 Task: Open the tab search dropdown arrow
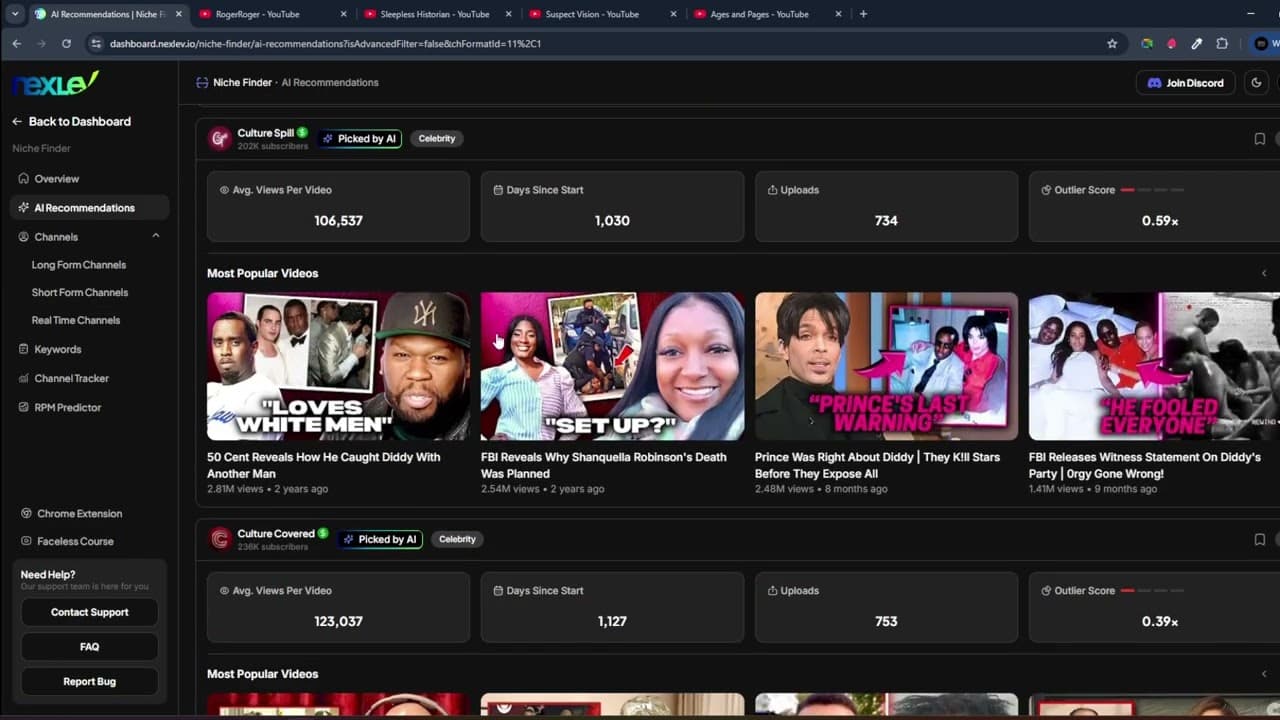click(14, 14)
